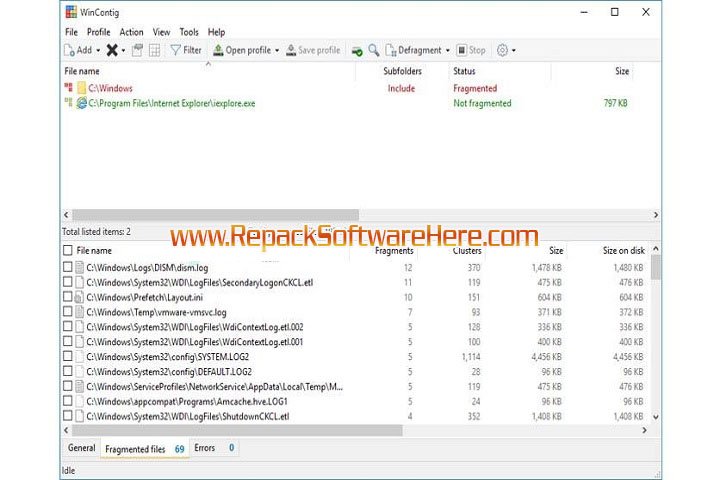Click the magnifier Analyze icon

point(374,50)
